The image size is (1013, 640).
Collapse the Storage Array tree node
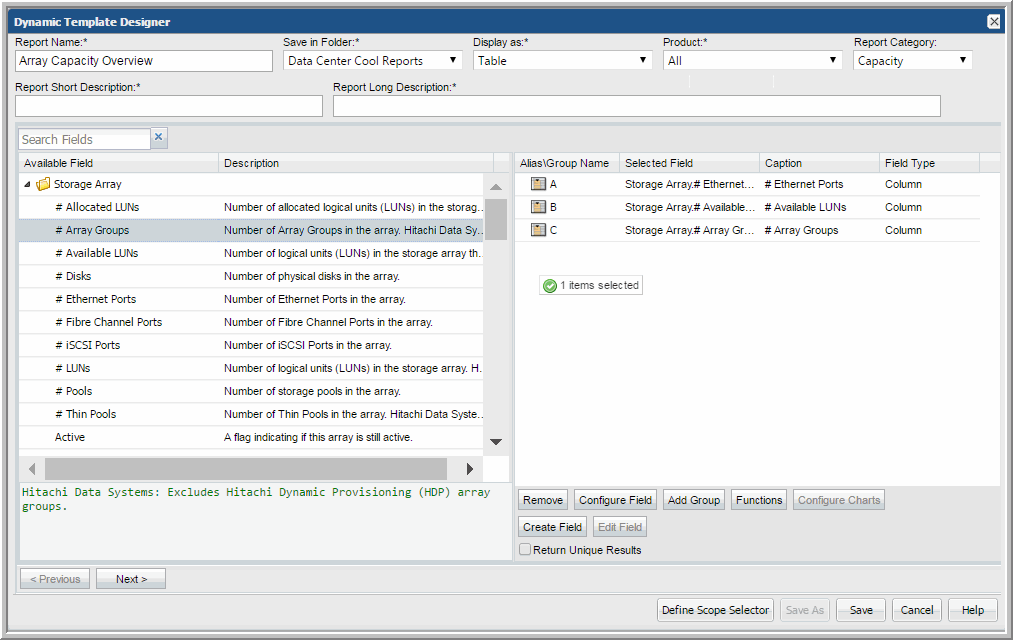(27, 184)
